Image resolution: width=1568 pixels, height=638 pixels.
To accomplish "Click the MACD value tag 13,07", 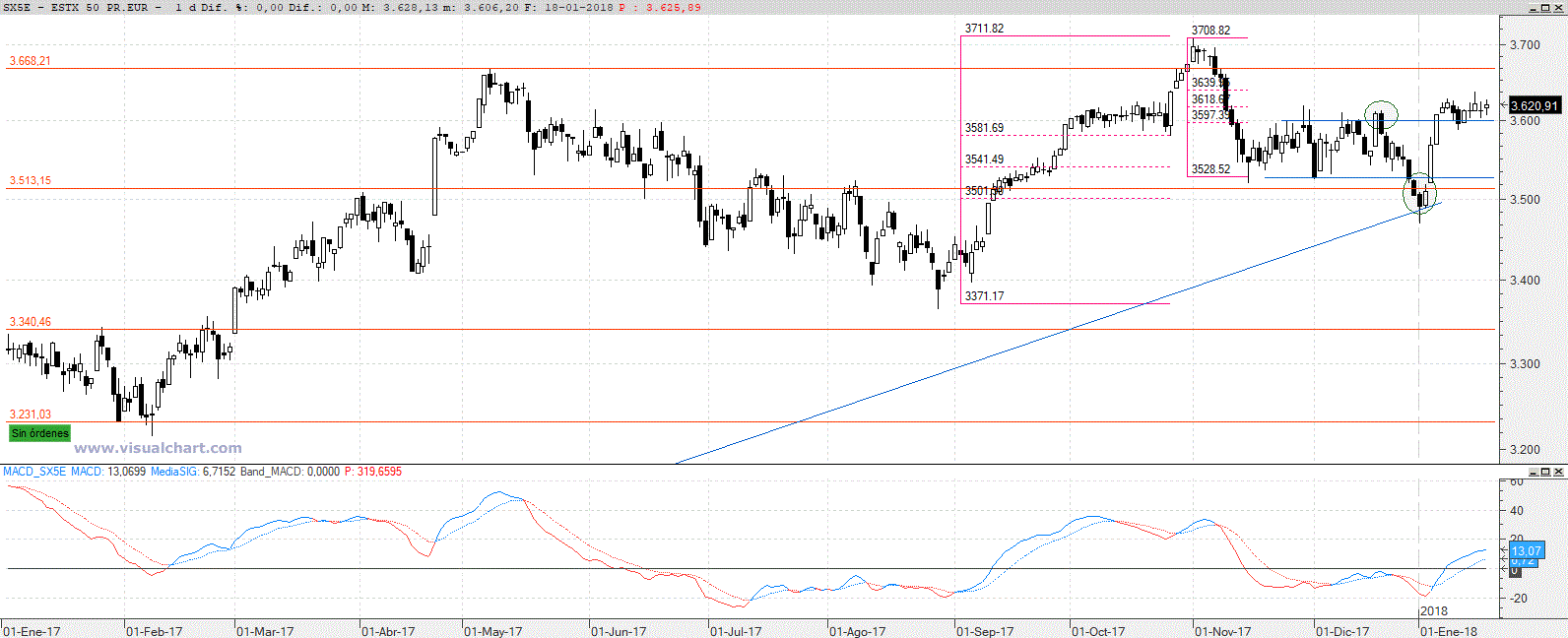I will pyautogui.click(x=1526, y=551).
